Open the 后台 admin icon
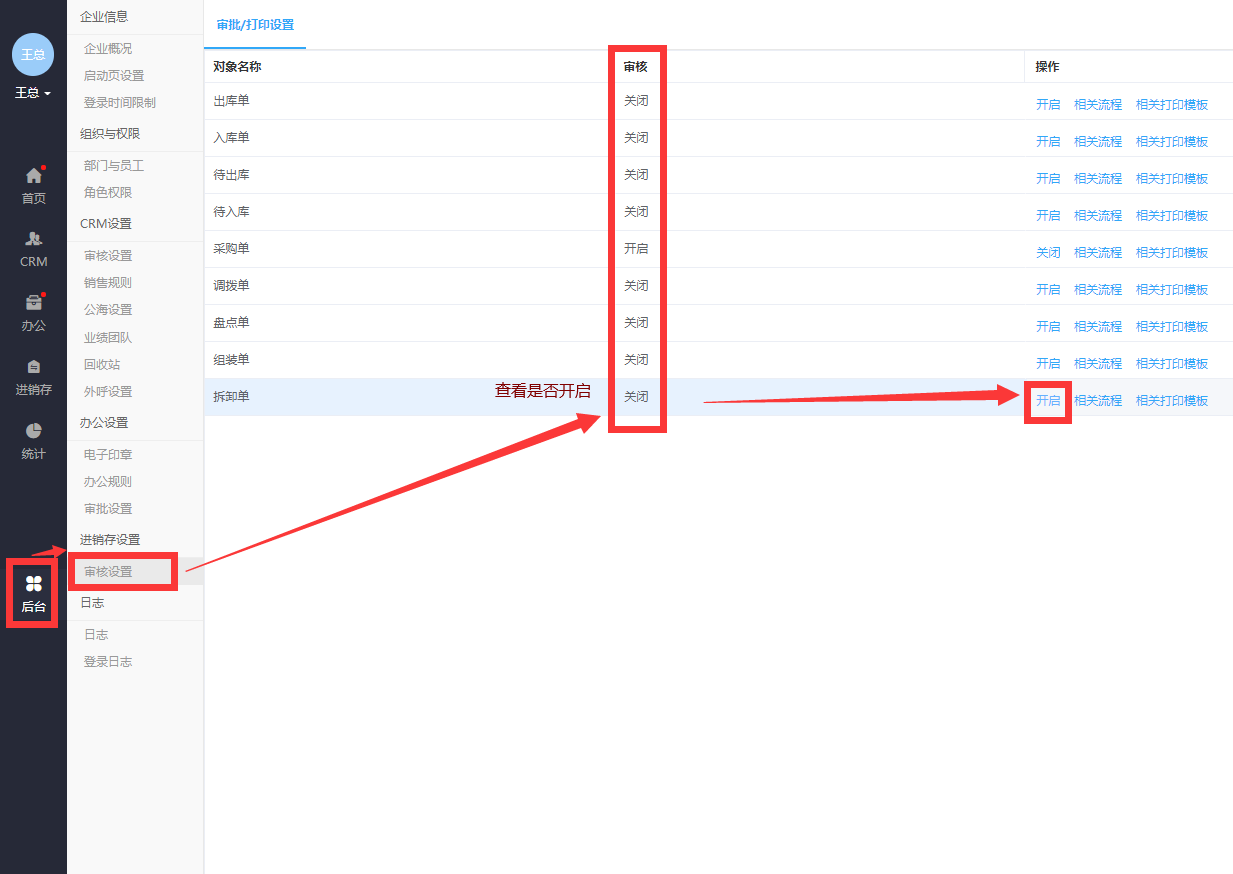The image size is (1233, 874). tap(34, 584)
